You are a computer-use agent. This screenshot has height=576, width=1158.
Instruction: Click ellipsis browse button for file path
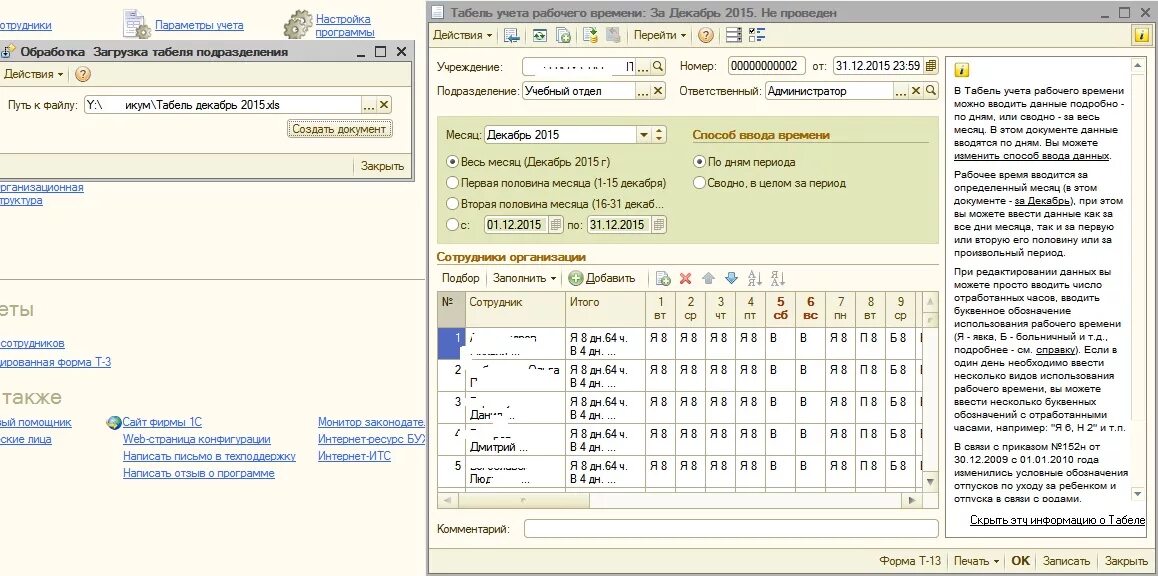pyautogui.click(x=369, y=105)
